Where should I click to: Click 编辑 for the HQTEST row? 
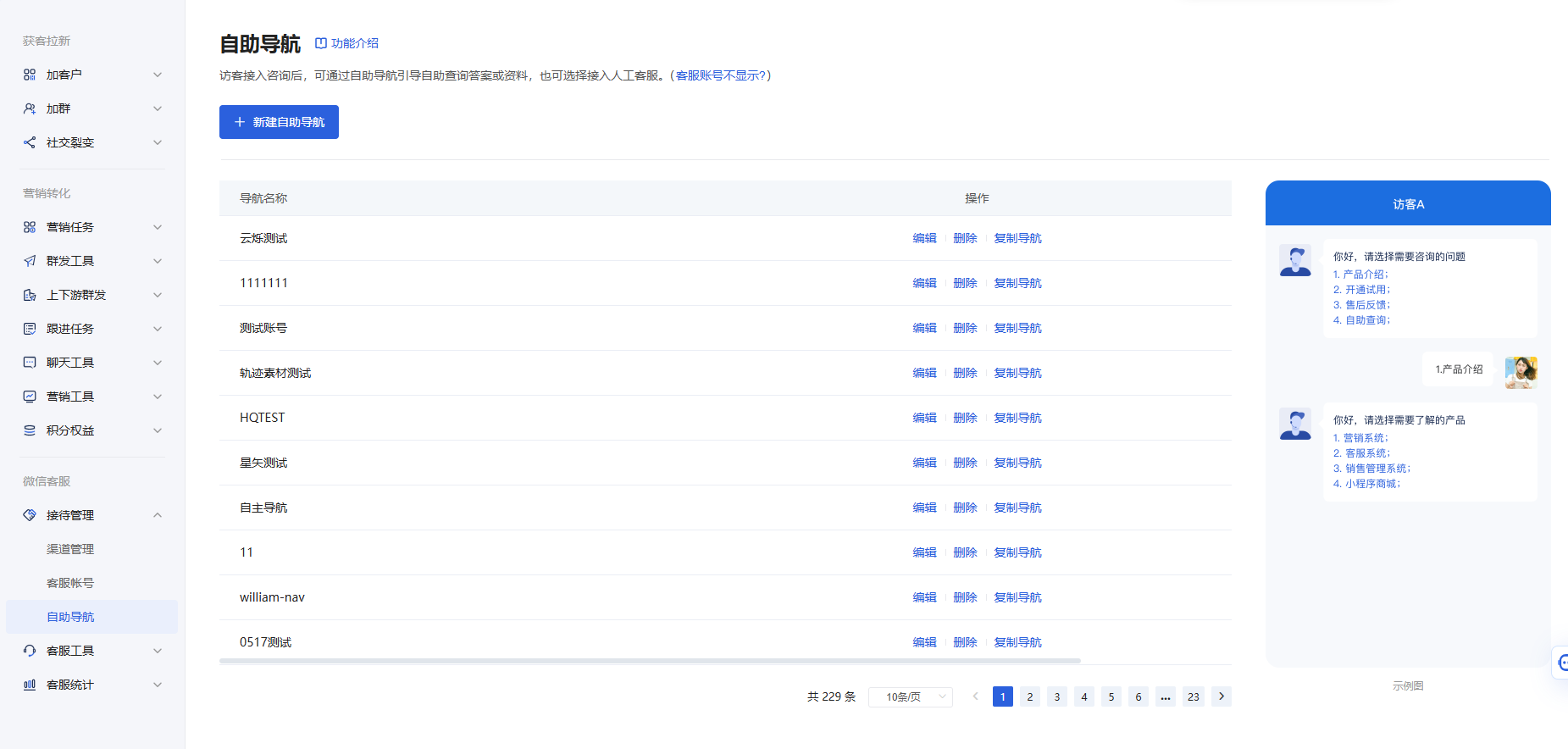point(924,418)
